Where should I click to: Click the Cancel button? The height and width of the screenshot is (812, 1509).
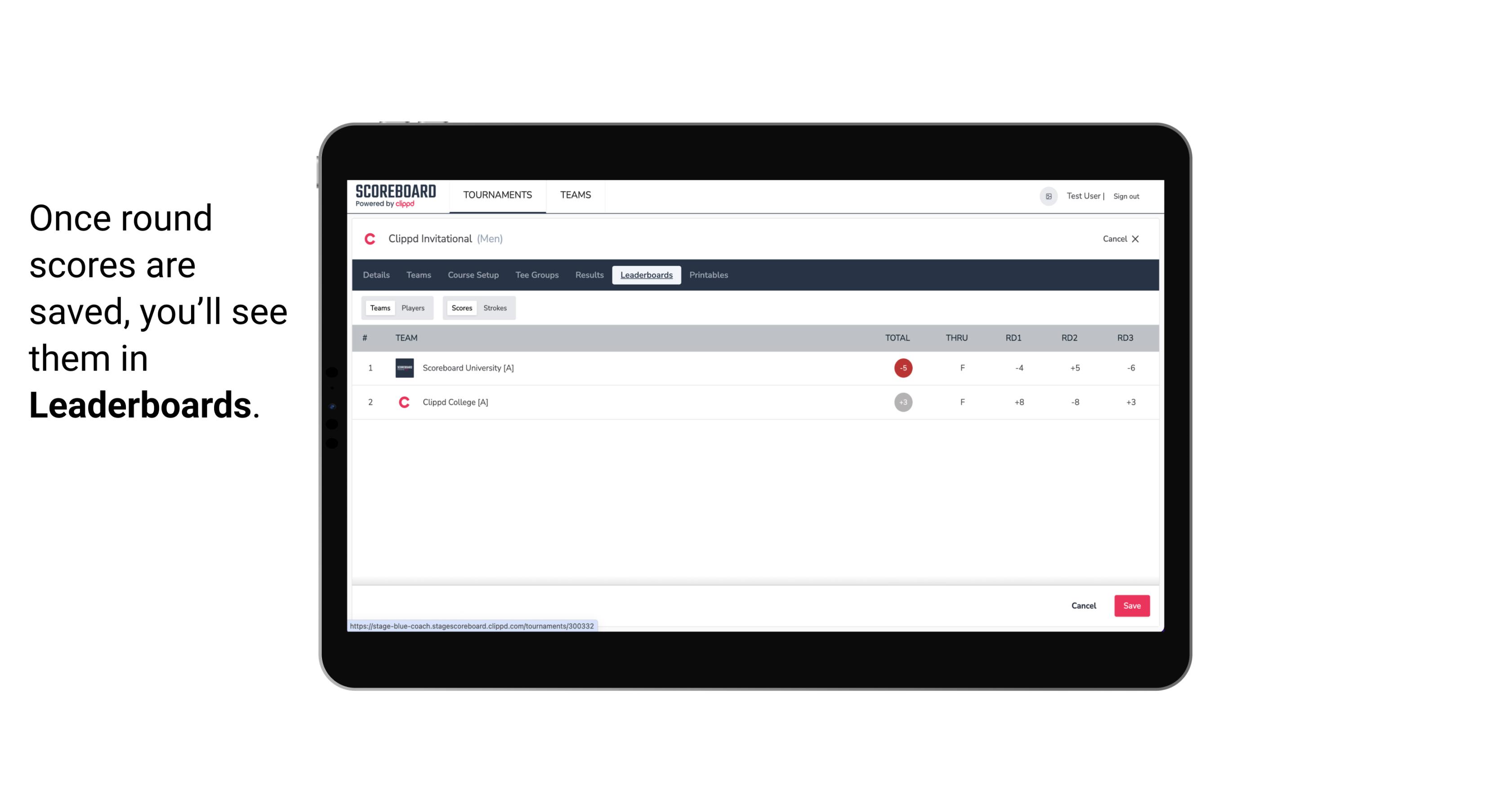(x=1084, y=606)
